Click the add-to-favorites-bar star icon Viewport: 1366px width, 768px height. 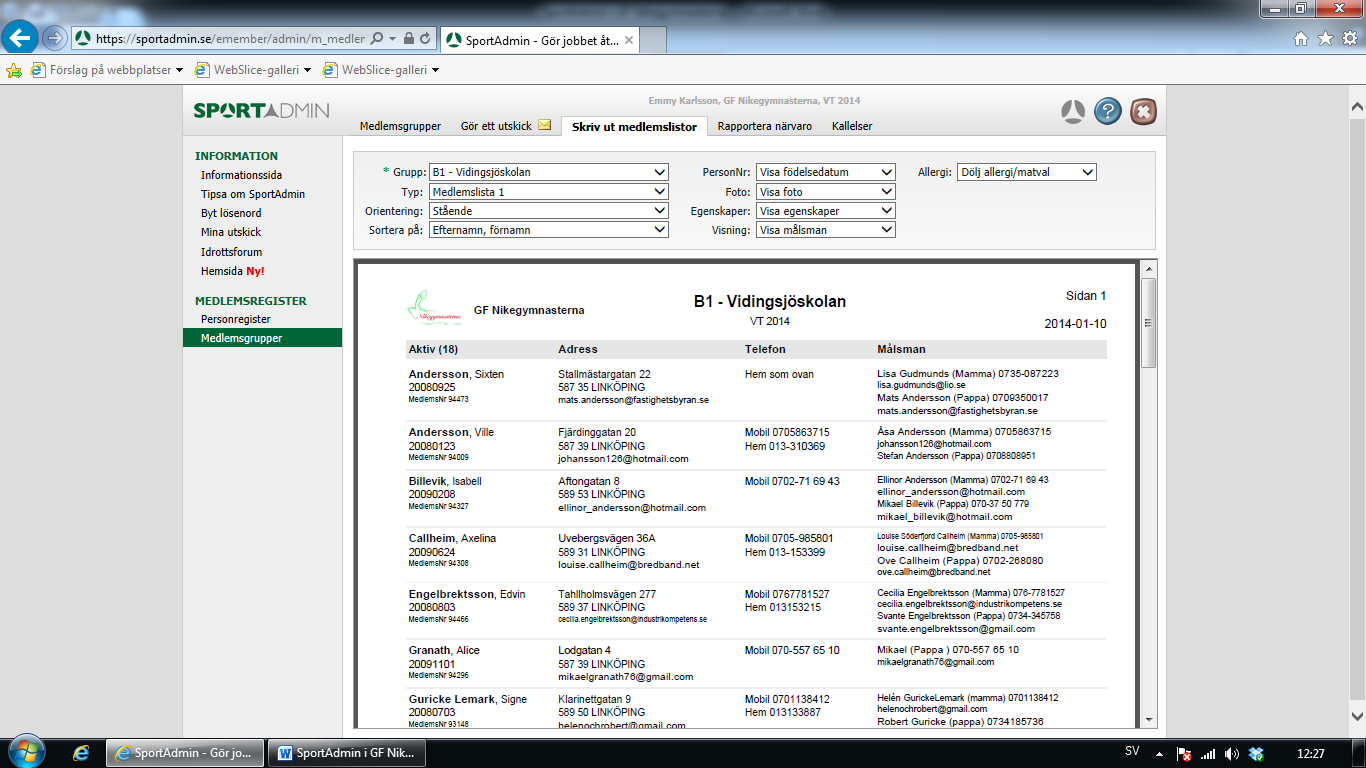(x=14, y=70)
